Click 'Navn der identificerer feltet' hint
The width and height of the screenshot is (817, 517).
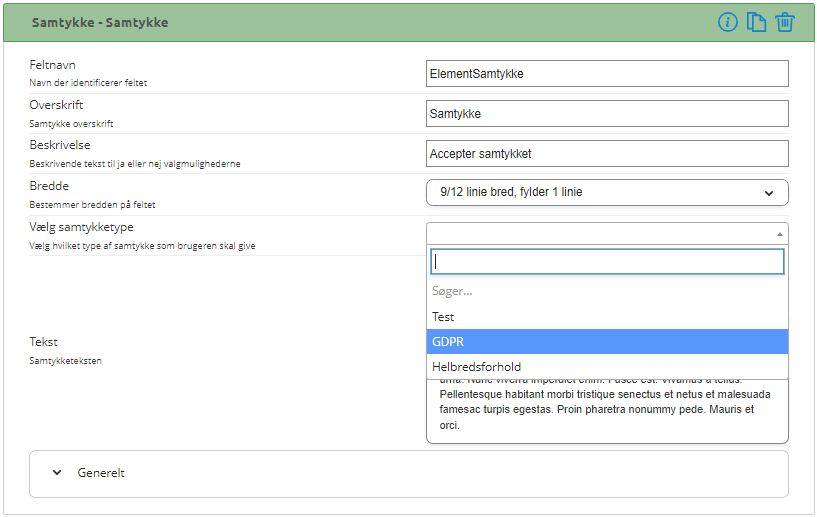88,83
